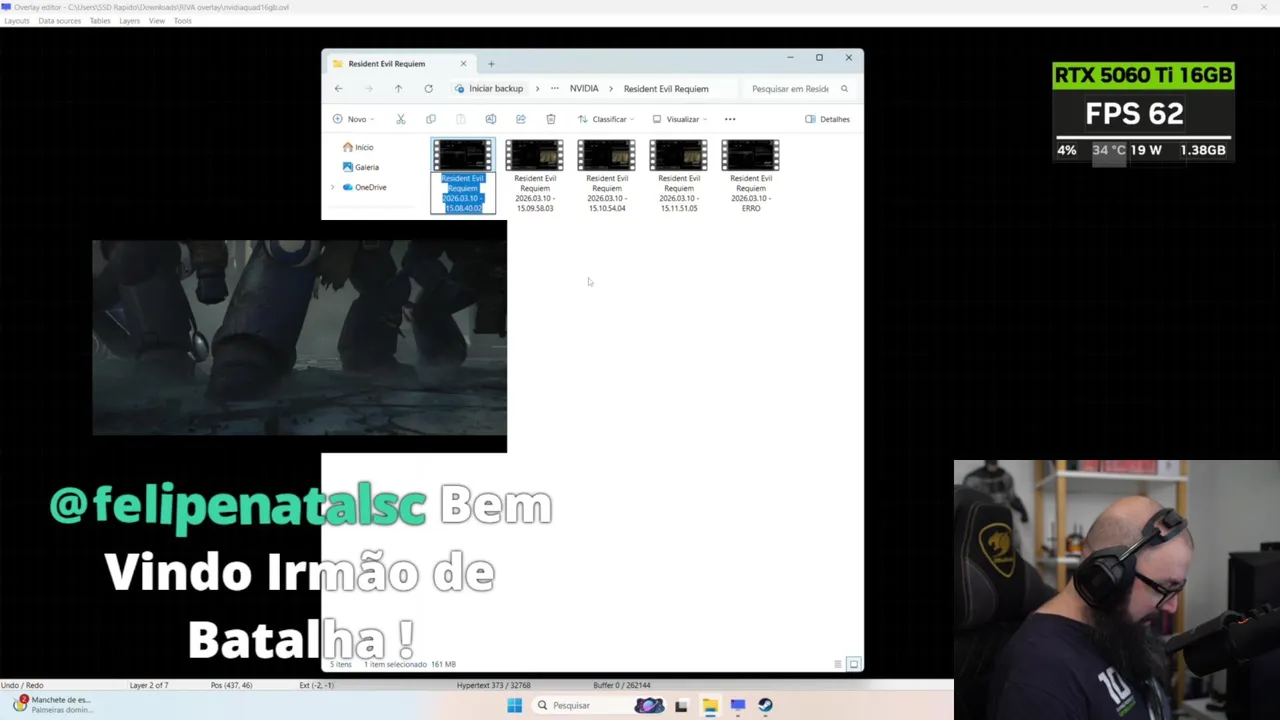
Task: Click the Share icon in Explorer toolbar
Action: tap(520, 119)
